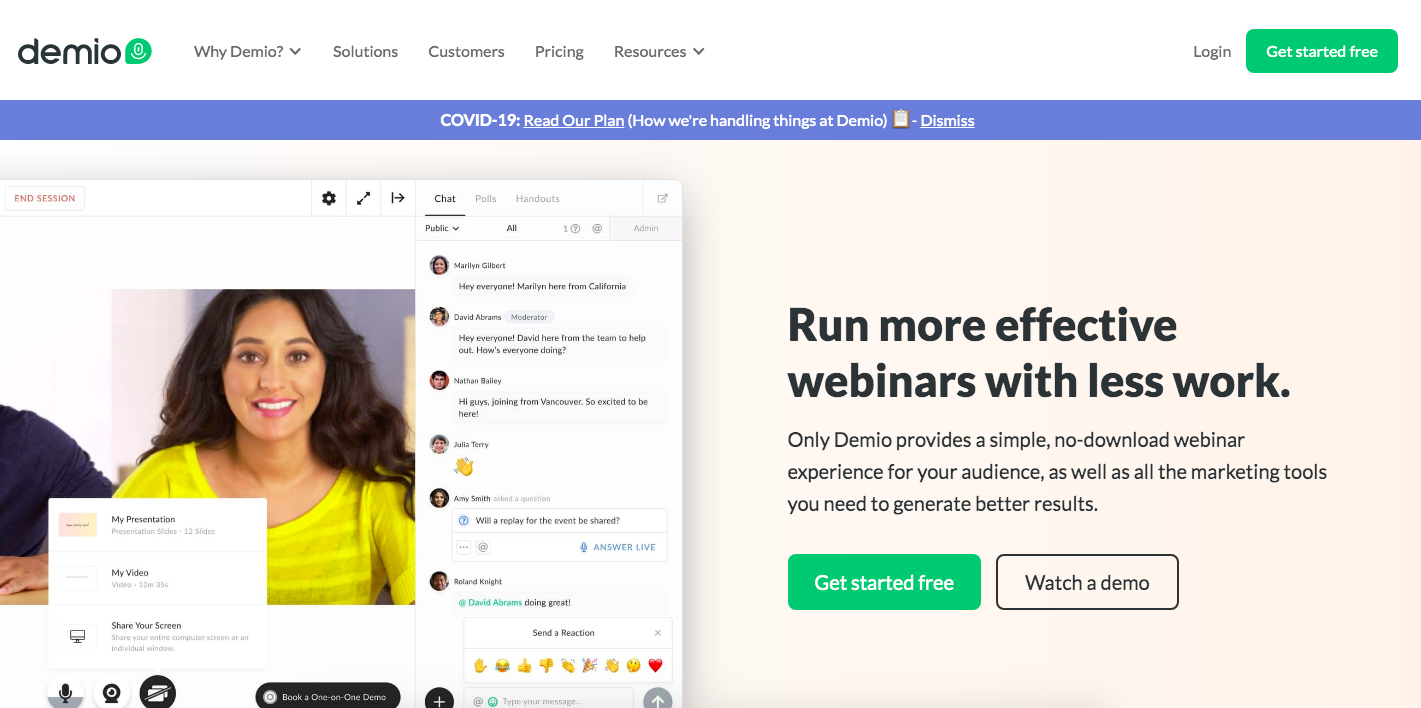This screenshot has height=708, width=1421.
Task: Click Nathan Bailey's avatar
Action: click(439, 380)
